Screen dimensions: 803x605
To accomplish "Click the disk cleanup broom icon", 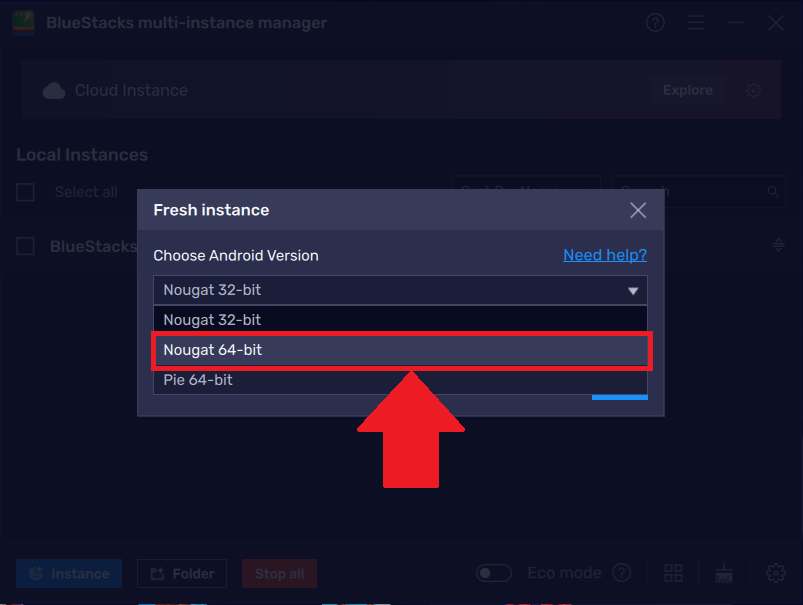I will pos(724,573).
